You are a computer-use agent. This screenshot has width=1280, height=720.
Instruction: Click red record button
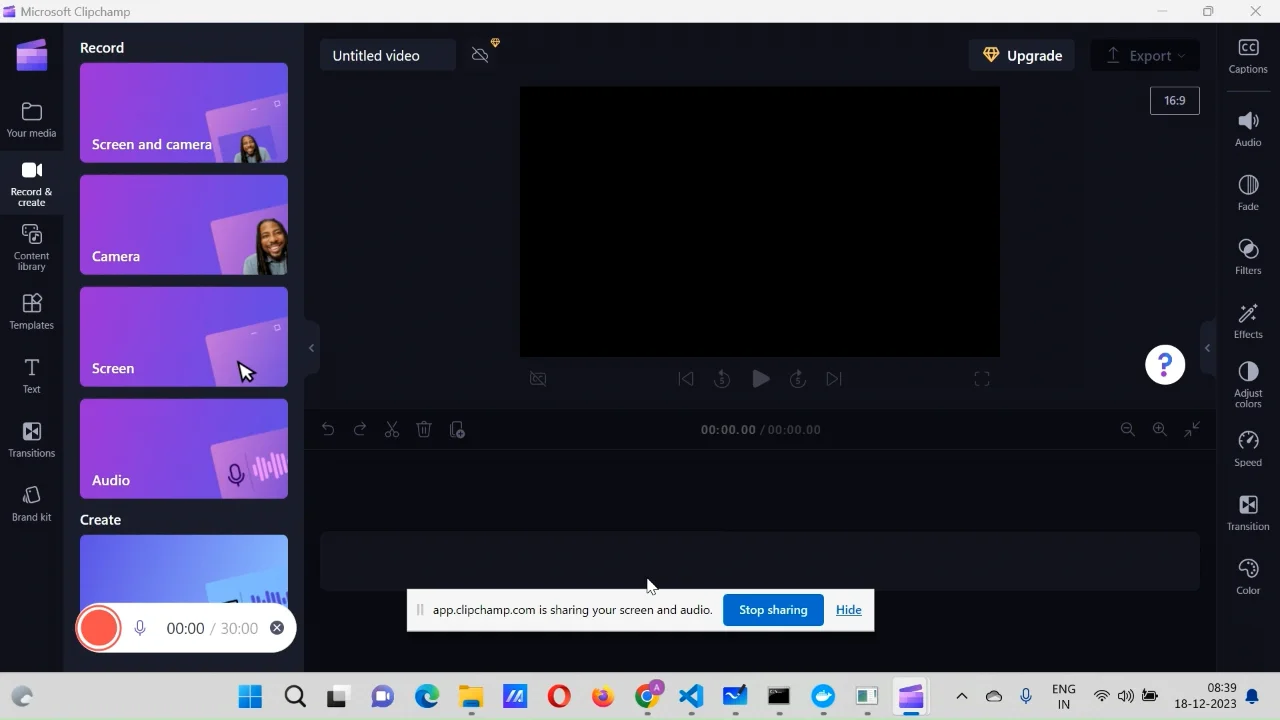click(x=99, y=628)
